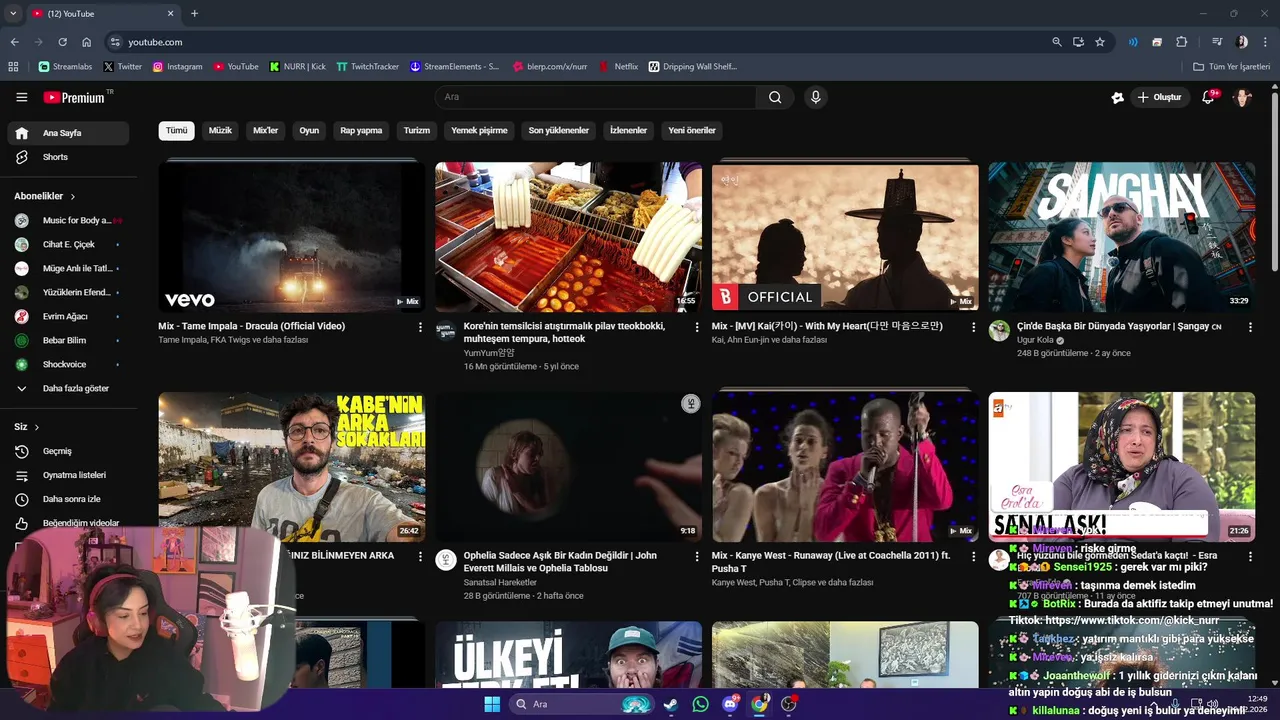Open a new Chrome tab
The height and width of the screenshot is (720, 1280).
tap(194, 13)
